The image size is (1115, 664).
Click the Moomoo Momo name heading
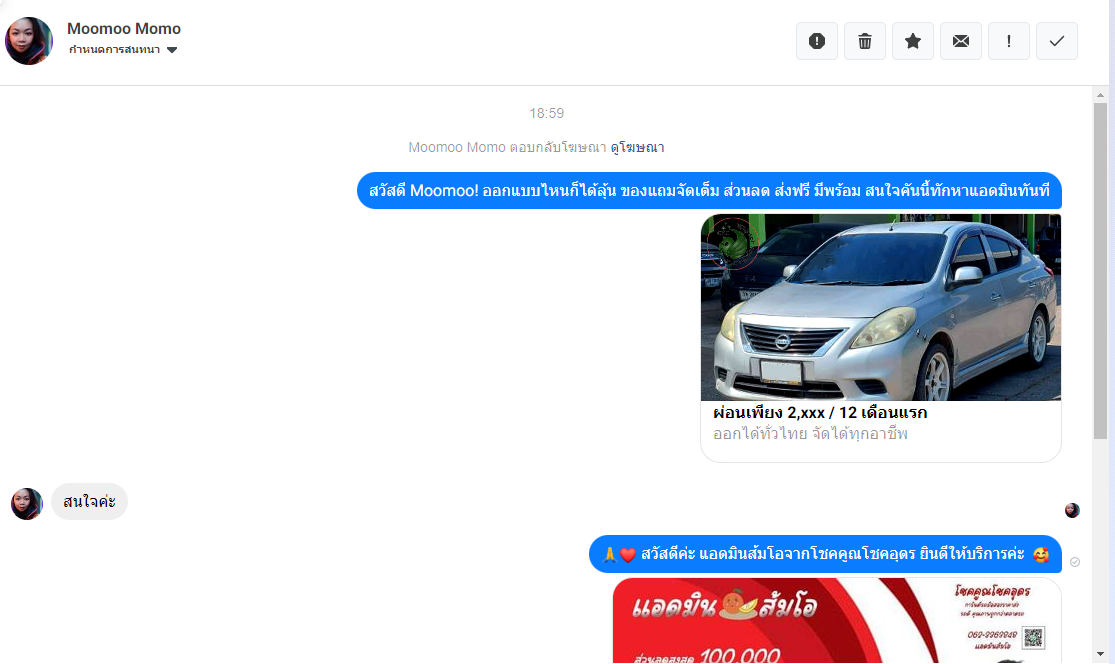click(x=124, y=28)
